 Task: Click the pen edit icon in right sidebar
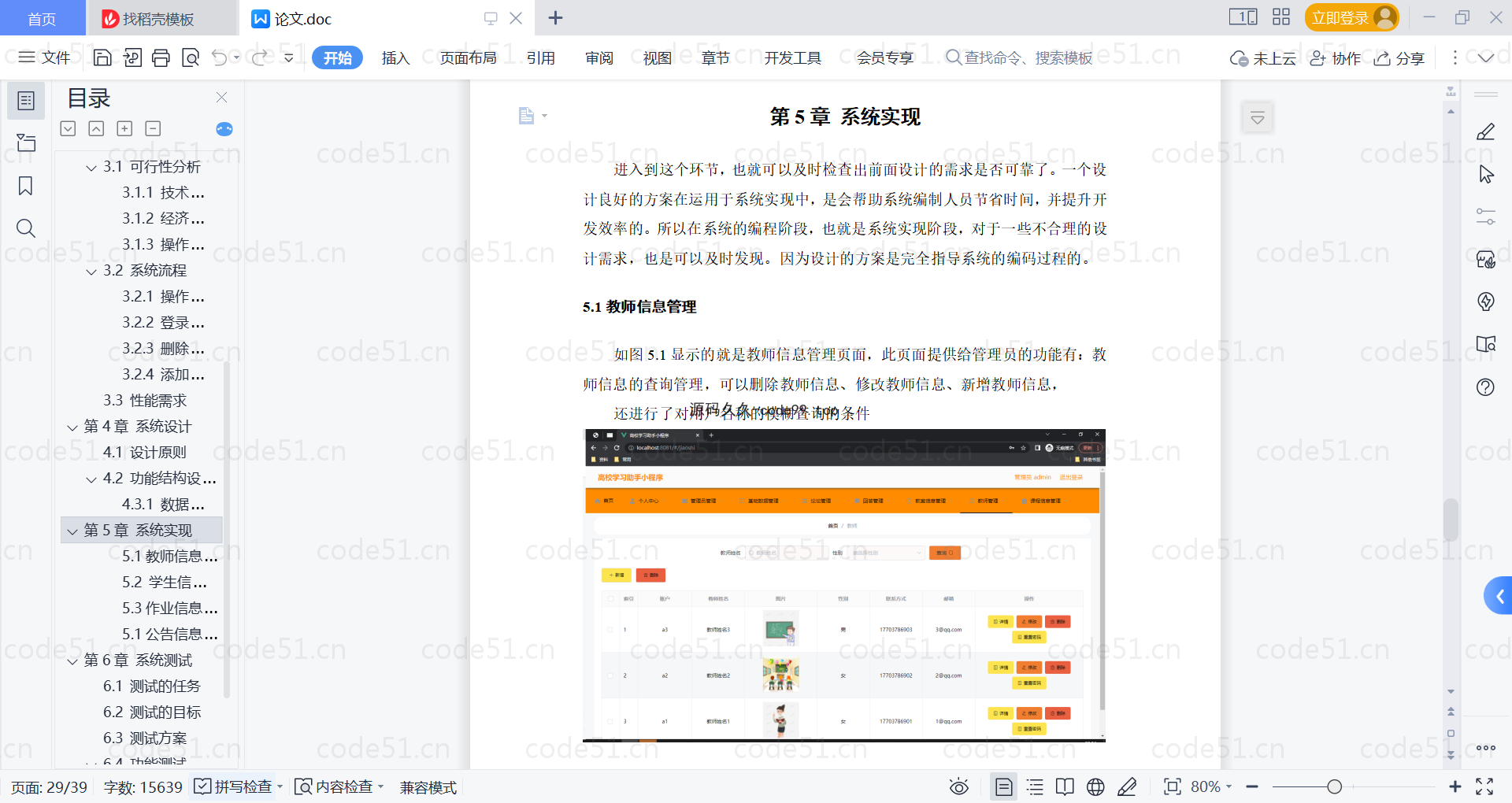point(1485,131)
